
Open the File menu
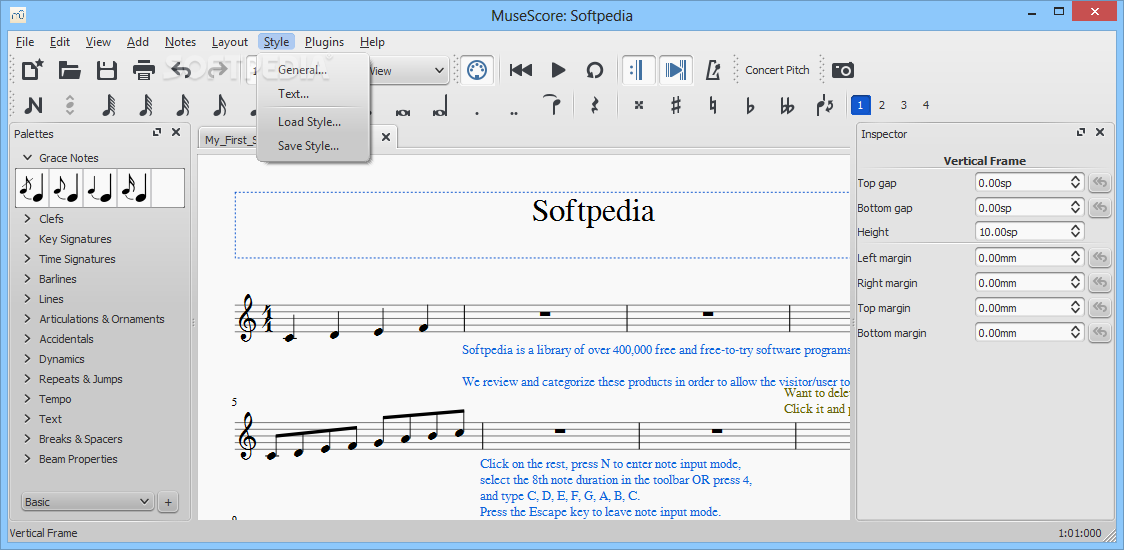(x=24, y=42)
